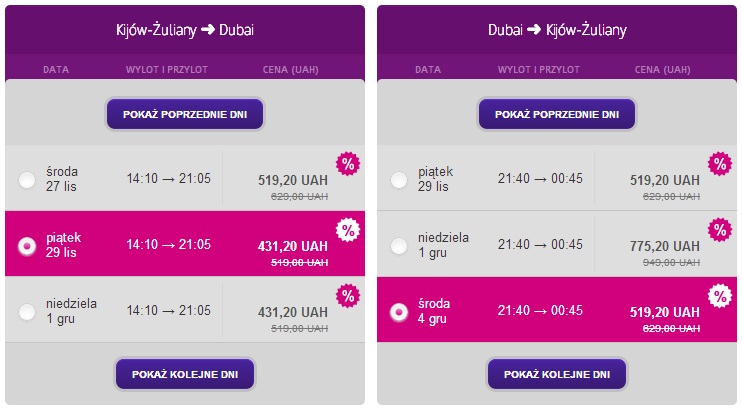Select piątek 29 lis return flight radio

(x=399, y=180)
